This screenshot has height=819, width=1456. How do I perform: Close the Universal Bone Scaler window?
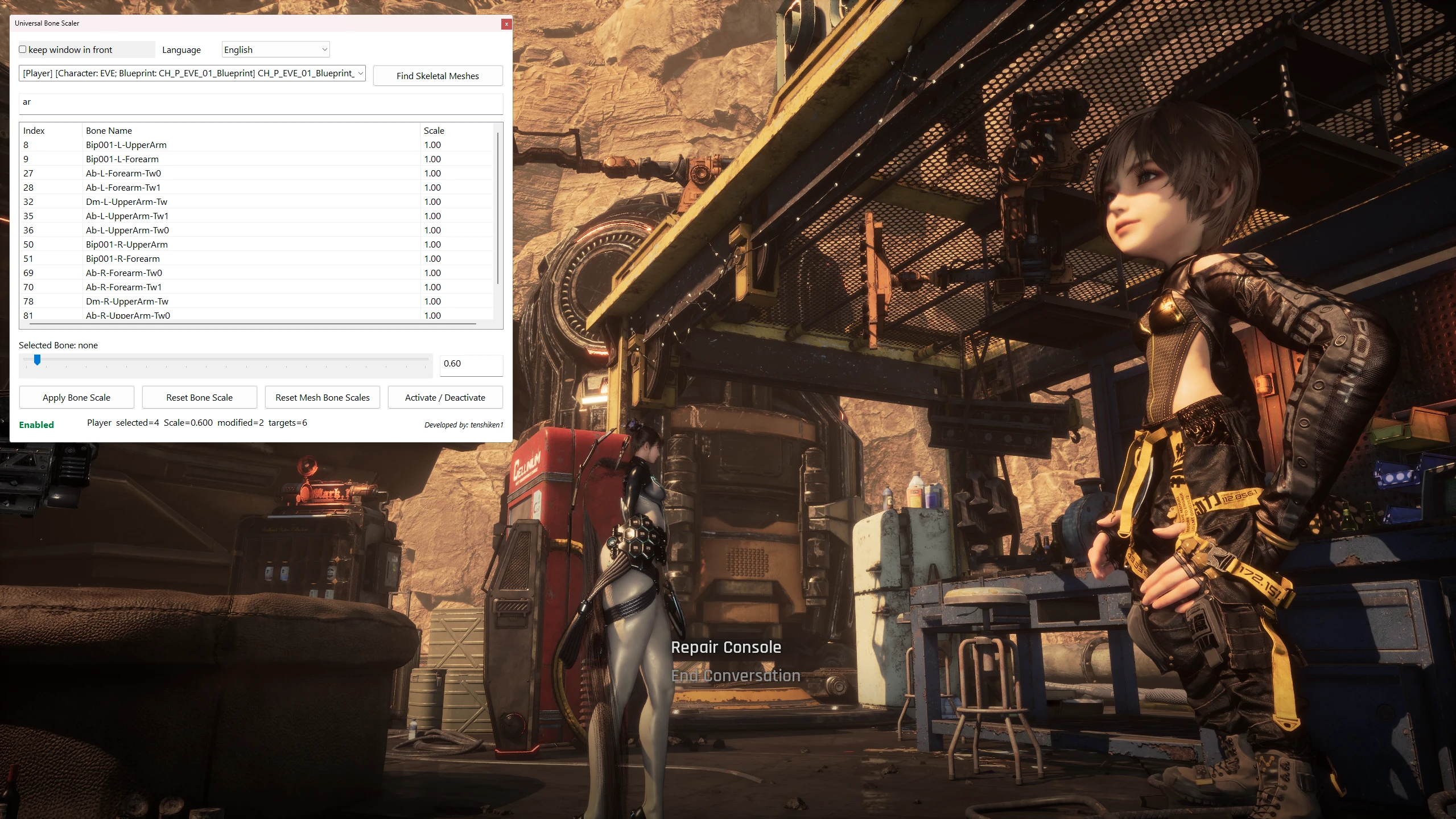(506, 24)
